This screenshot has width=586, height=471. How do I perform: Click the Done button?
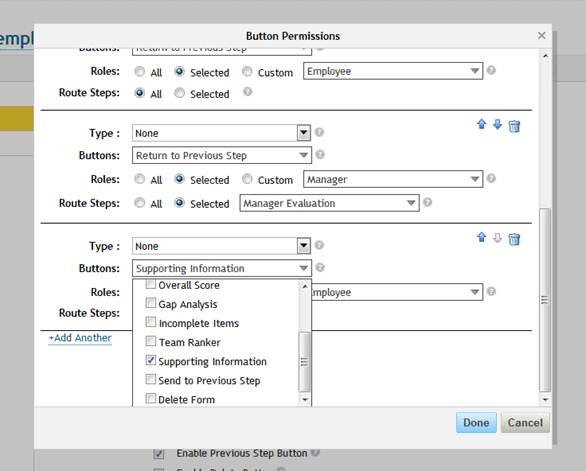476,422
